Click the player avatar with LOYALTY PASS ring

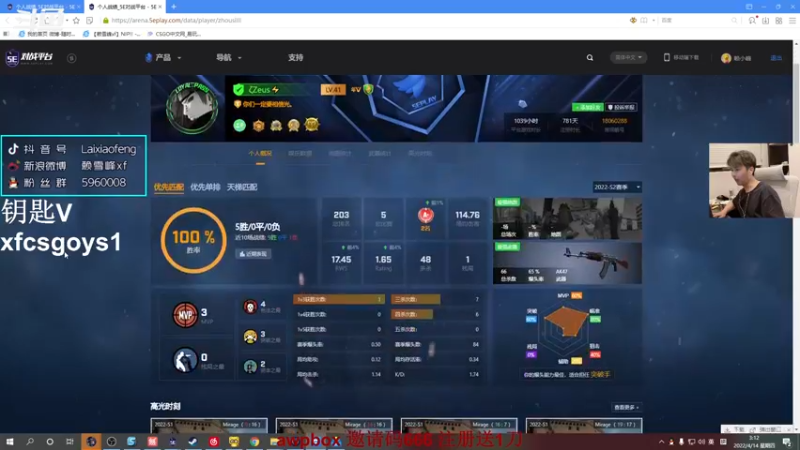point(192,108)
